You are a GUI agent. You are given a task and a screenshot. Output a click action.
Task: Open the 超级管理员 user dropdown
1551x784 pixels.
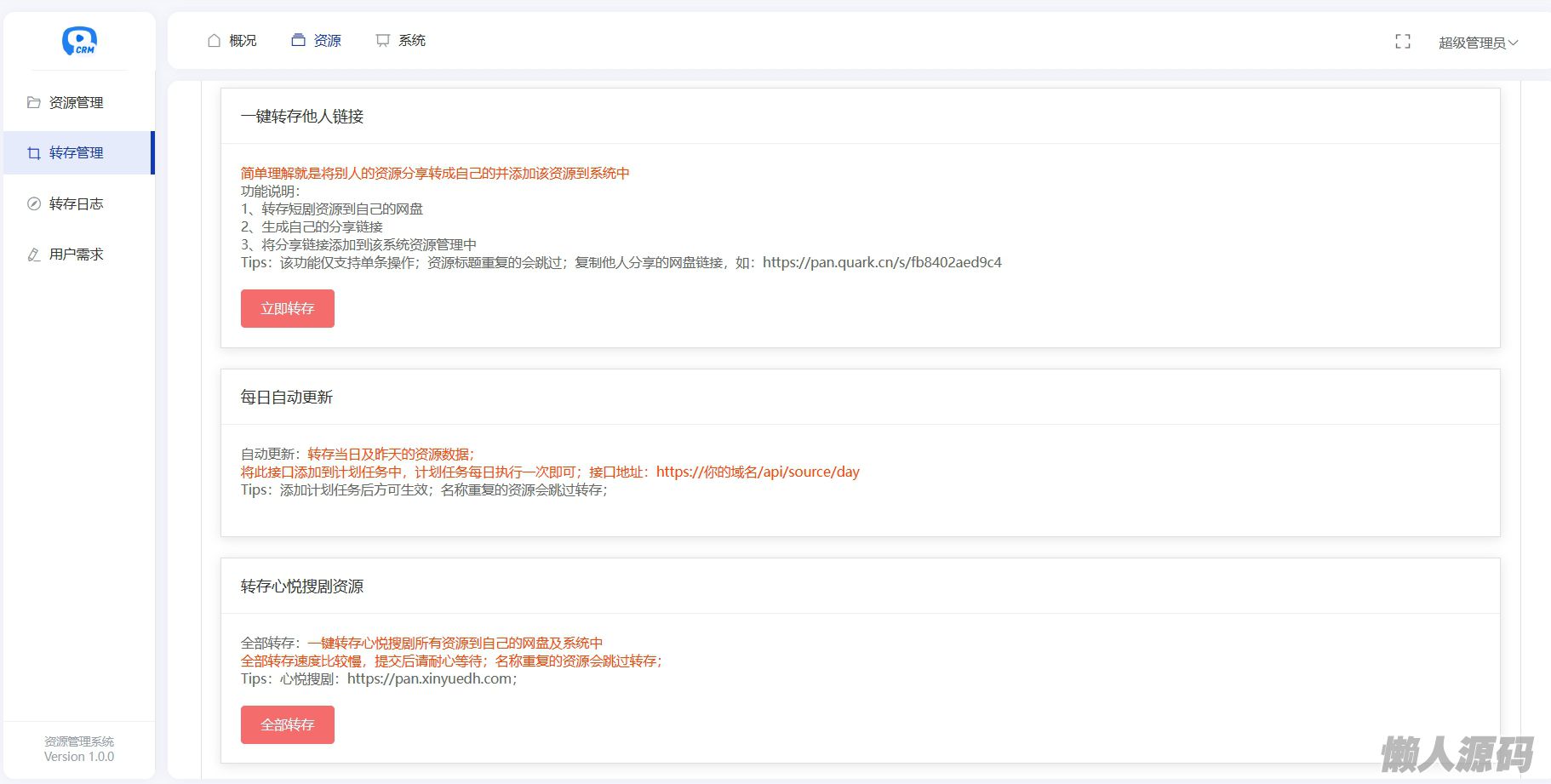point(1478,43)
